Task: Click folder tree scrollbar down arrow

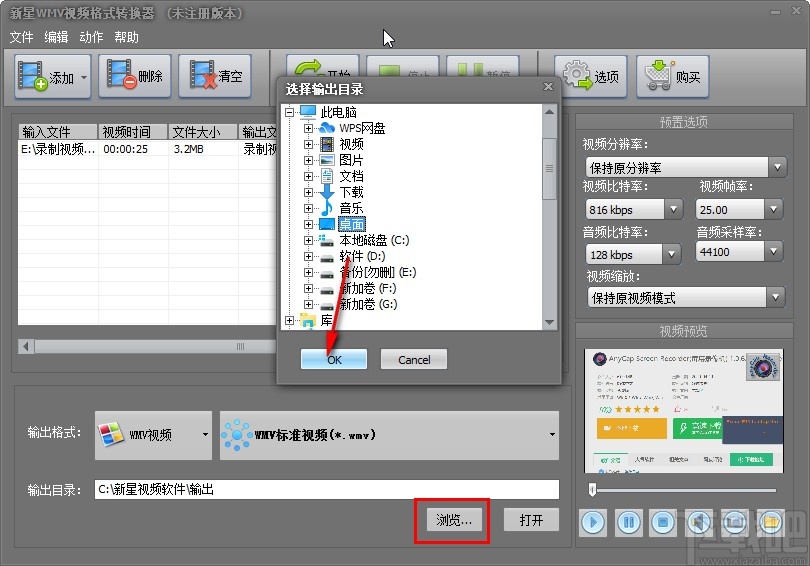Action: 549,322
